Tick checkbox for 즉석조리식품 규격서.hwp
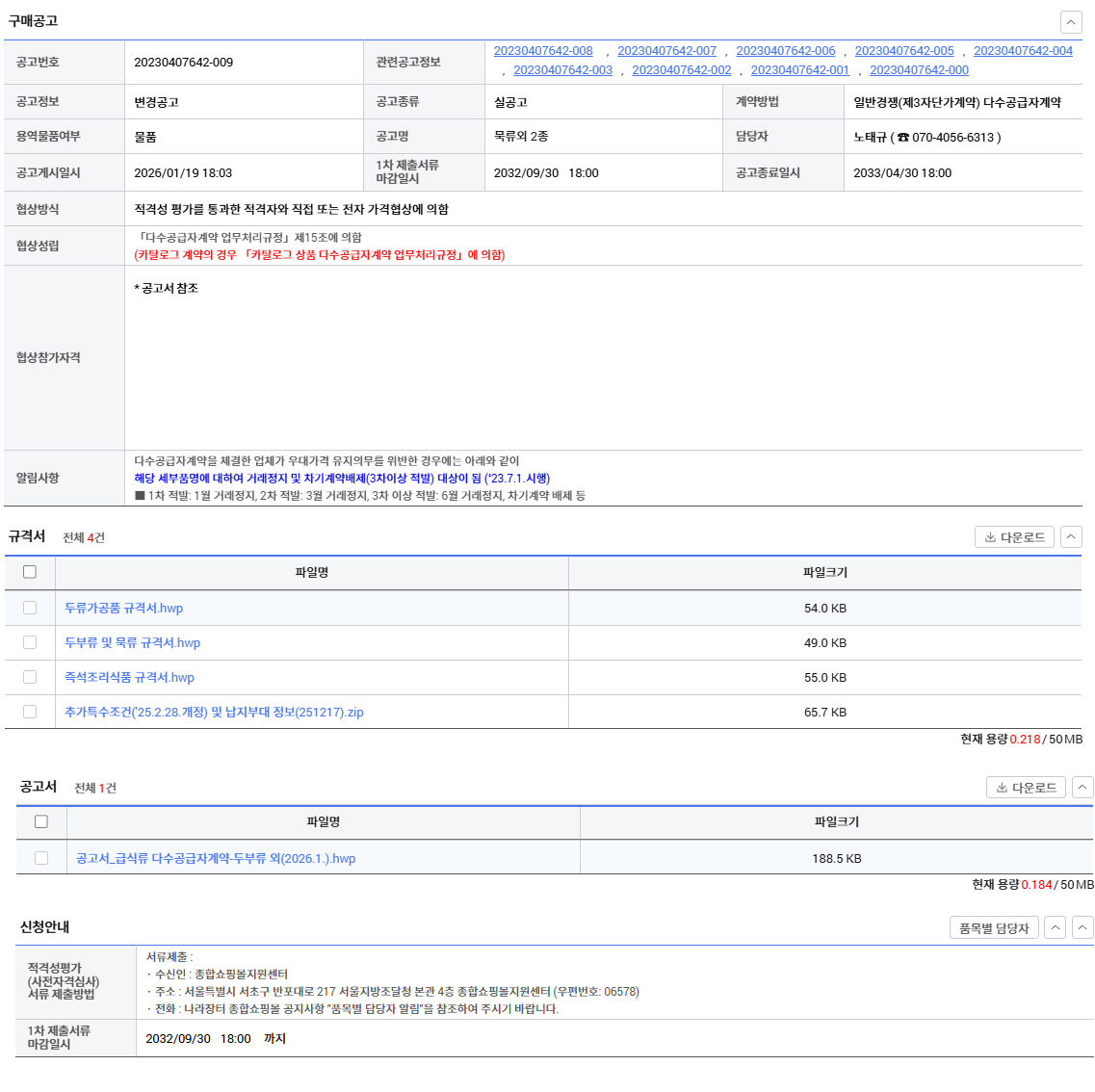 click(x=30, y=678)
